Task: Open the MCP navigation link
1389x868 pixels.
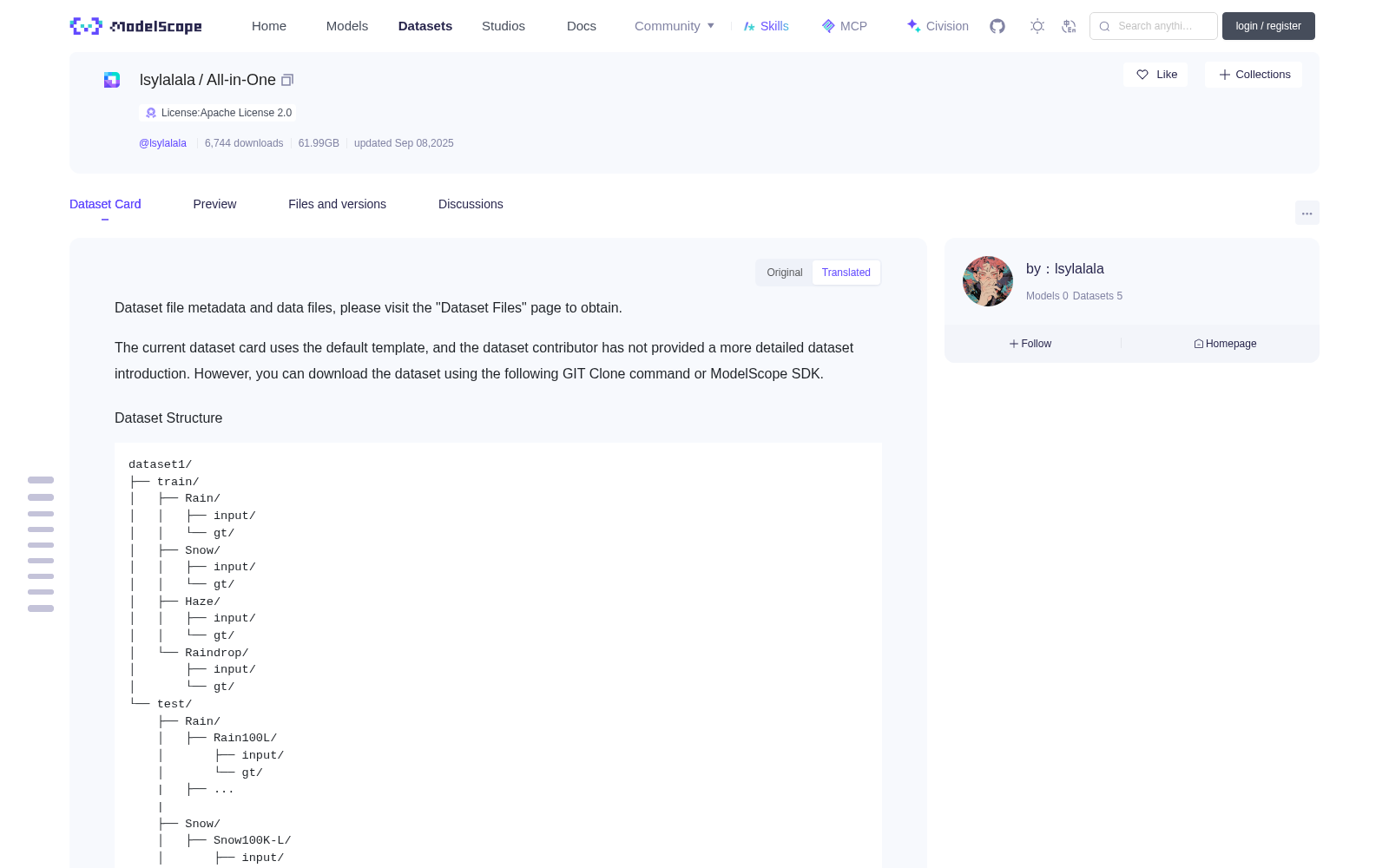Action: click(853, 26)
